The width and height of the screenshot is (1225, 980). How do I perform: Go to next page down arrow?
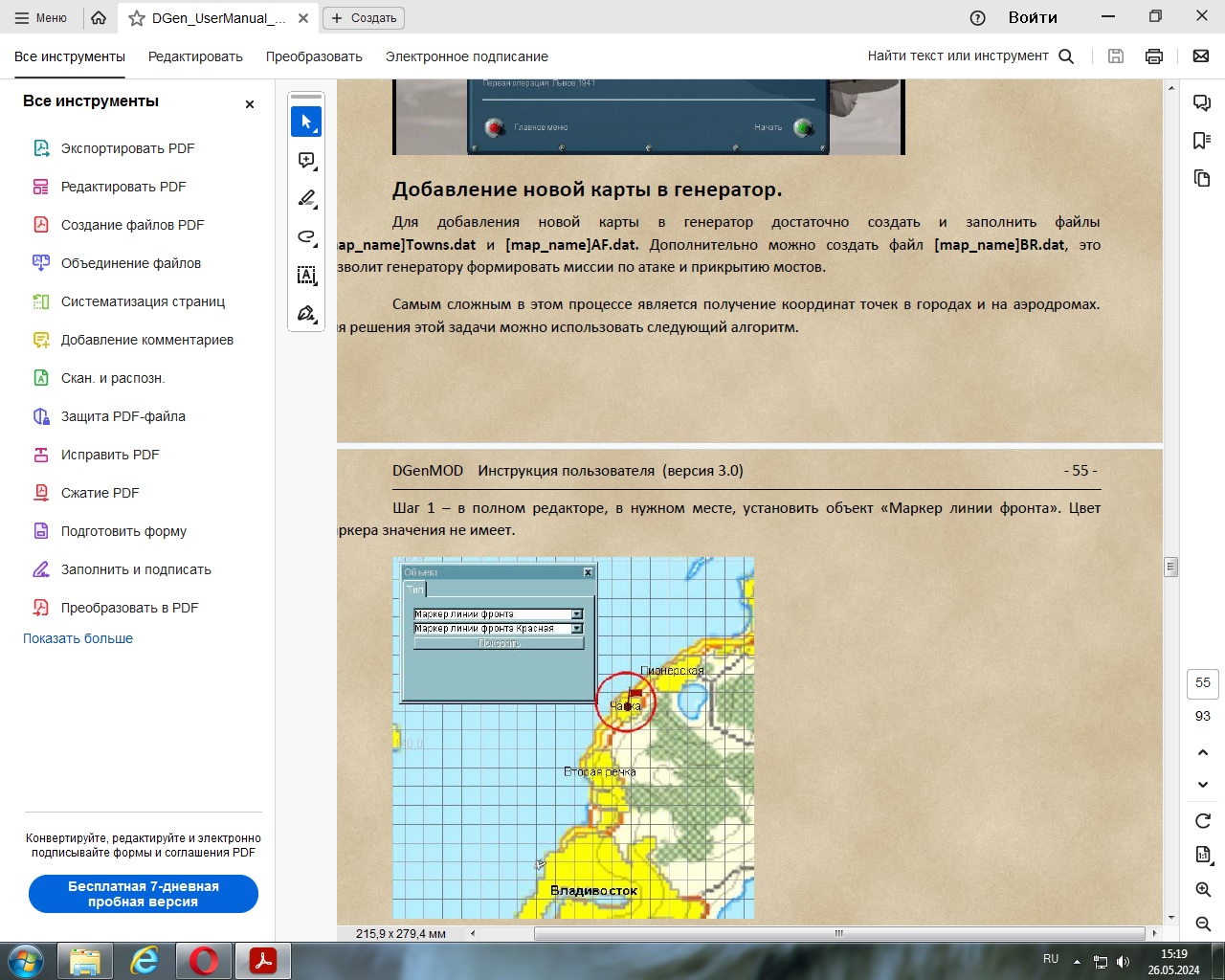(1203, 785)
